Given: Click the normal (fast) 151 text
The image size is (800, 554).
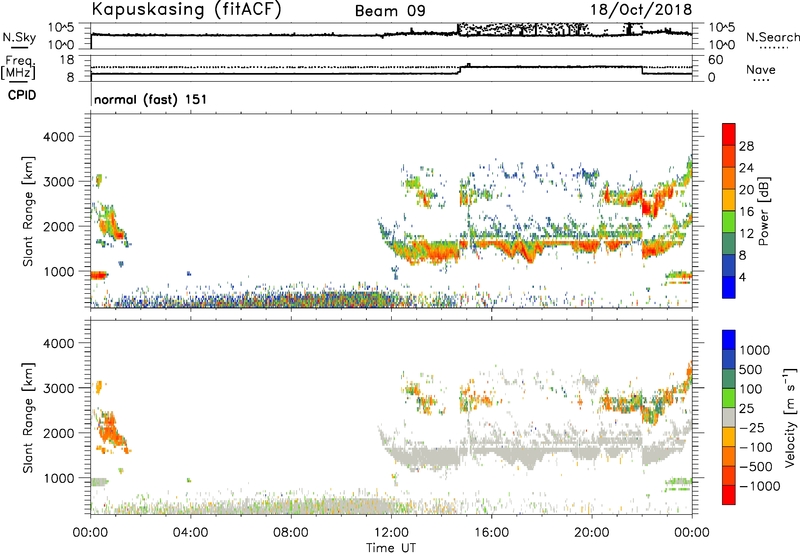Looking at the screenshot, I should coord(151,99).
